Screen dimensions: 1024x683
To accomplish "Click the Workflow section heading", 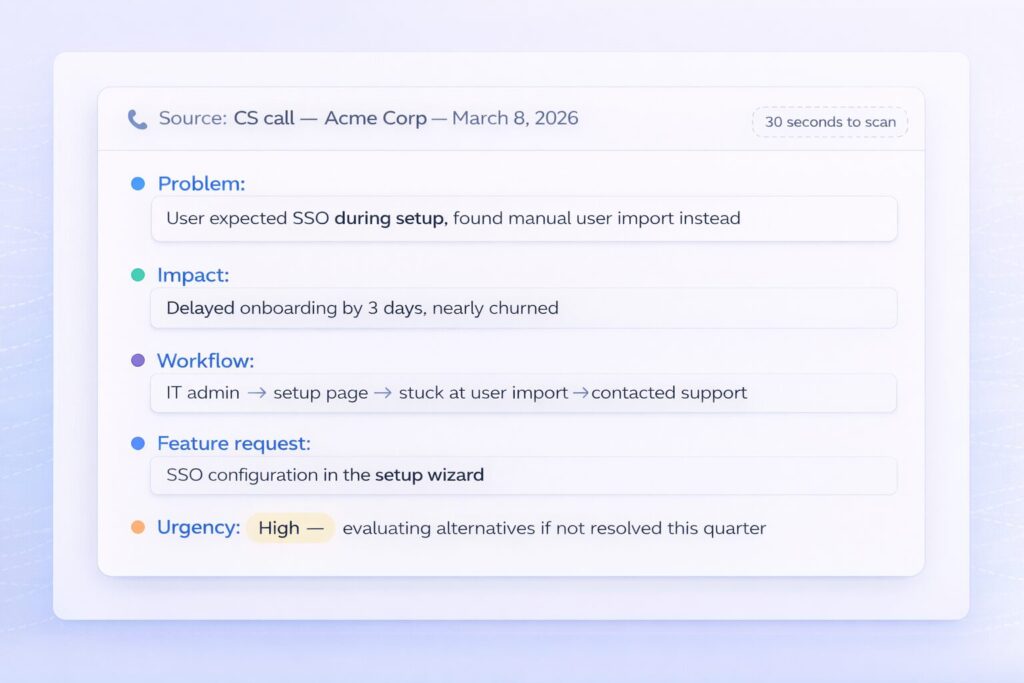I will 205,360.
